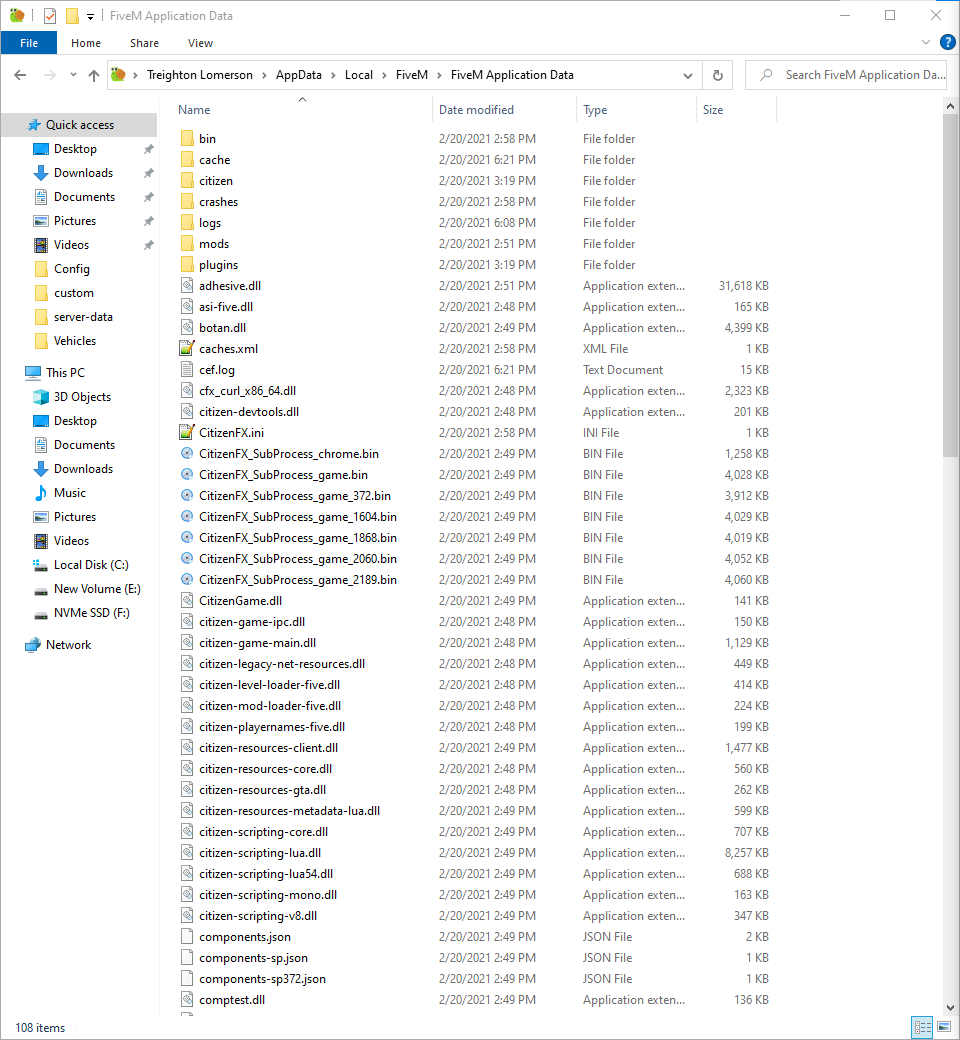
Task: Click the Music note icon in sidebar
Action: pos(41,493)
